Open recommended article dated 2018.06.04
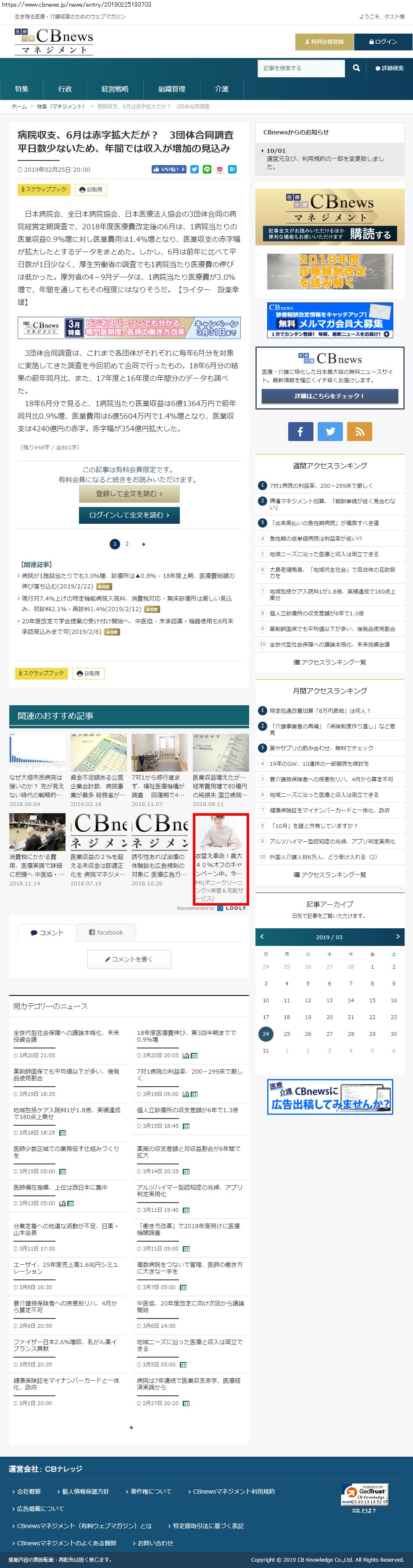This screenshot has height=1568, width=413. (37, 771)
